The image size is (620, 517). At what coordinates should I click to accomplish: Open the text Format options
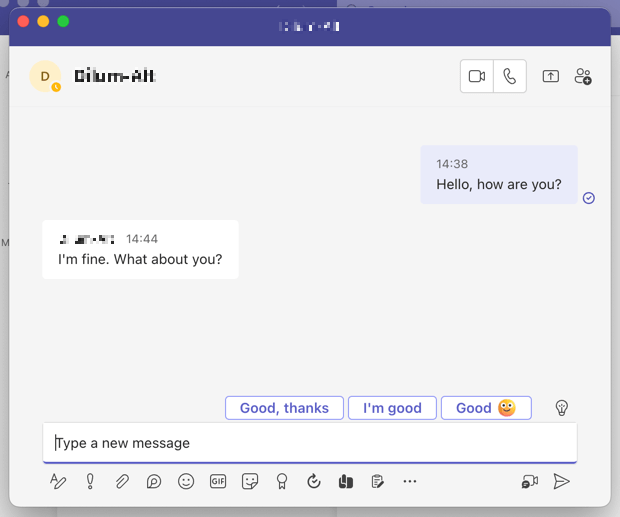click(58, 481)
